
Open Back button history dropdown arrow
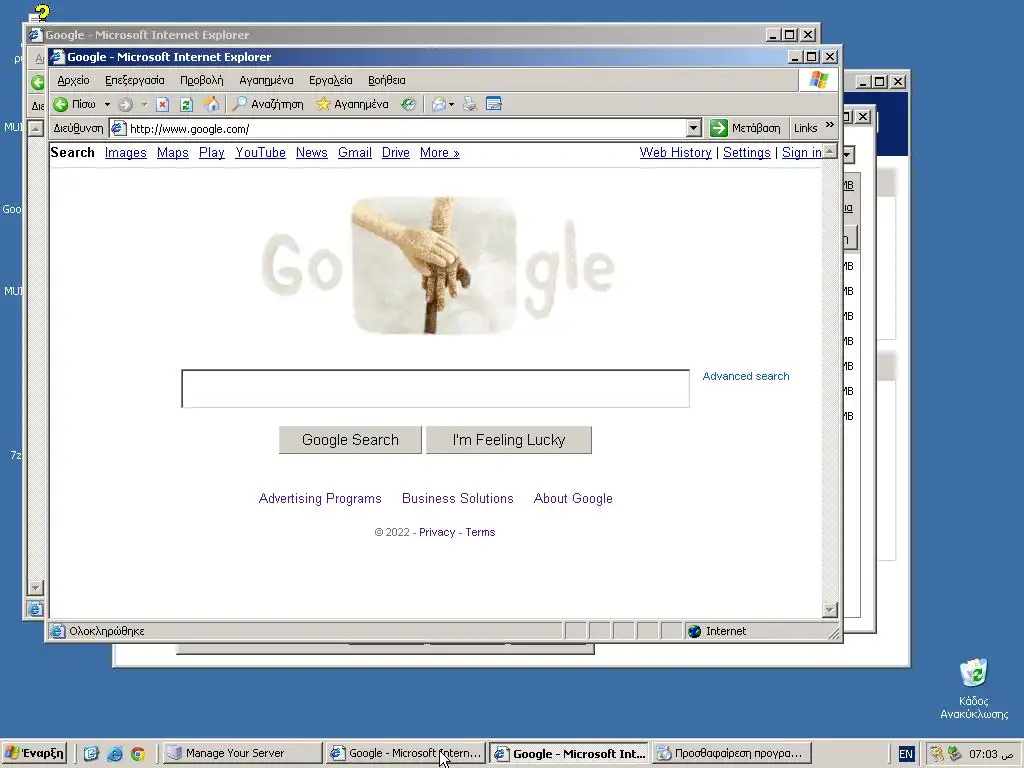pos(107,104)
